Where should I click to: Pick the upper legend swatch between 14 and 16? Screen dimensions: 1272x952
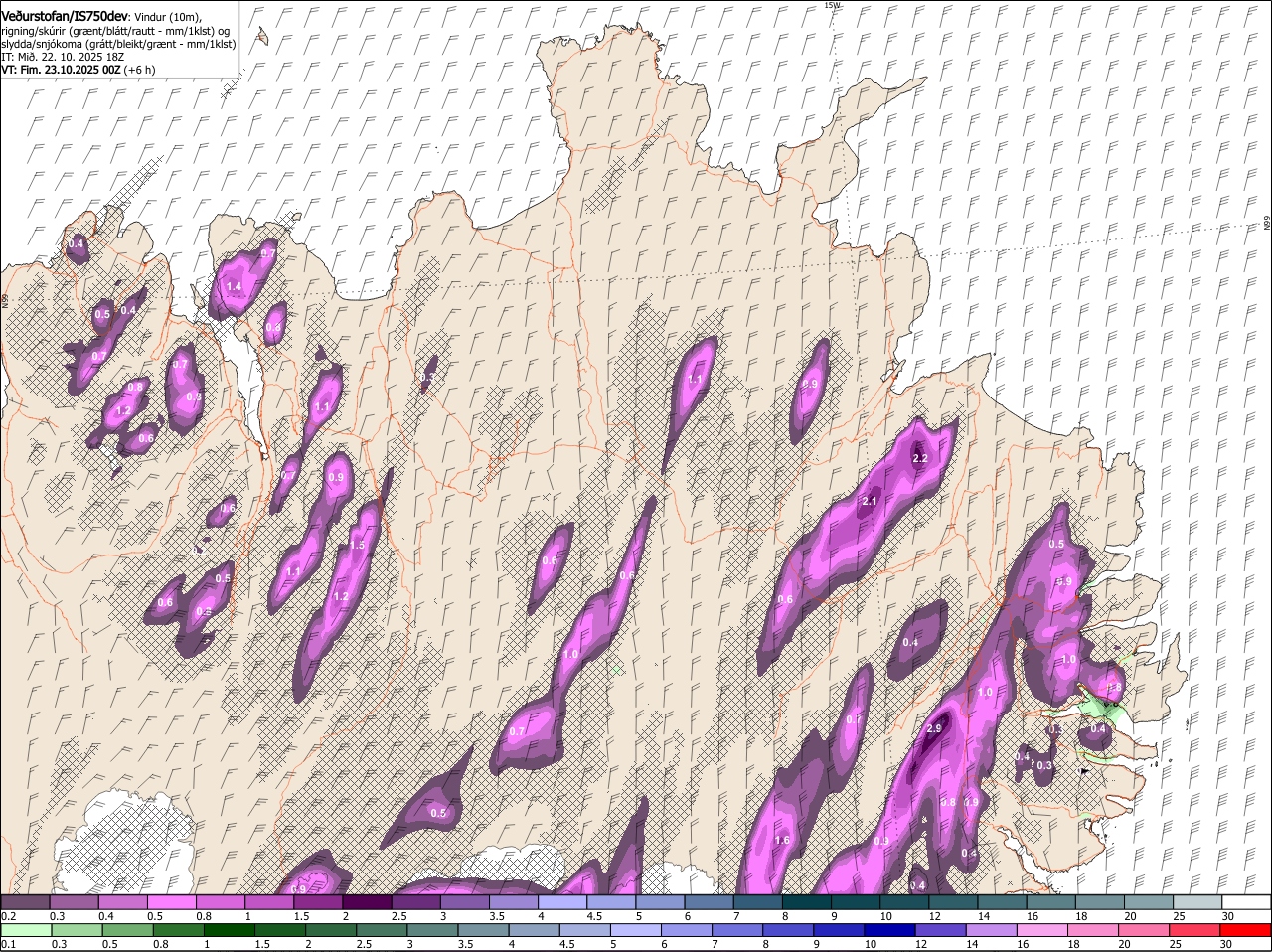pos(1002,901)
